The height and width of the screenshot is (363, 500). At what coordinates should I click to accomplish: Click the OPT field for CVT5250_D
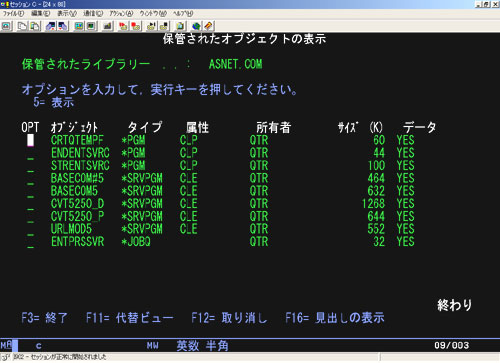[30, 204]
